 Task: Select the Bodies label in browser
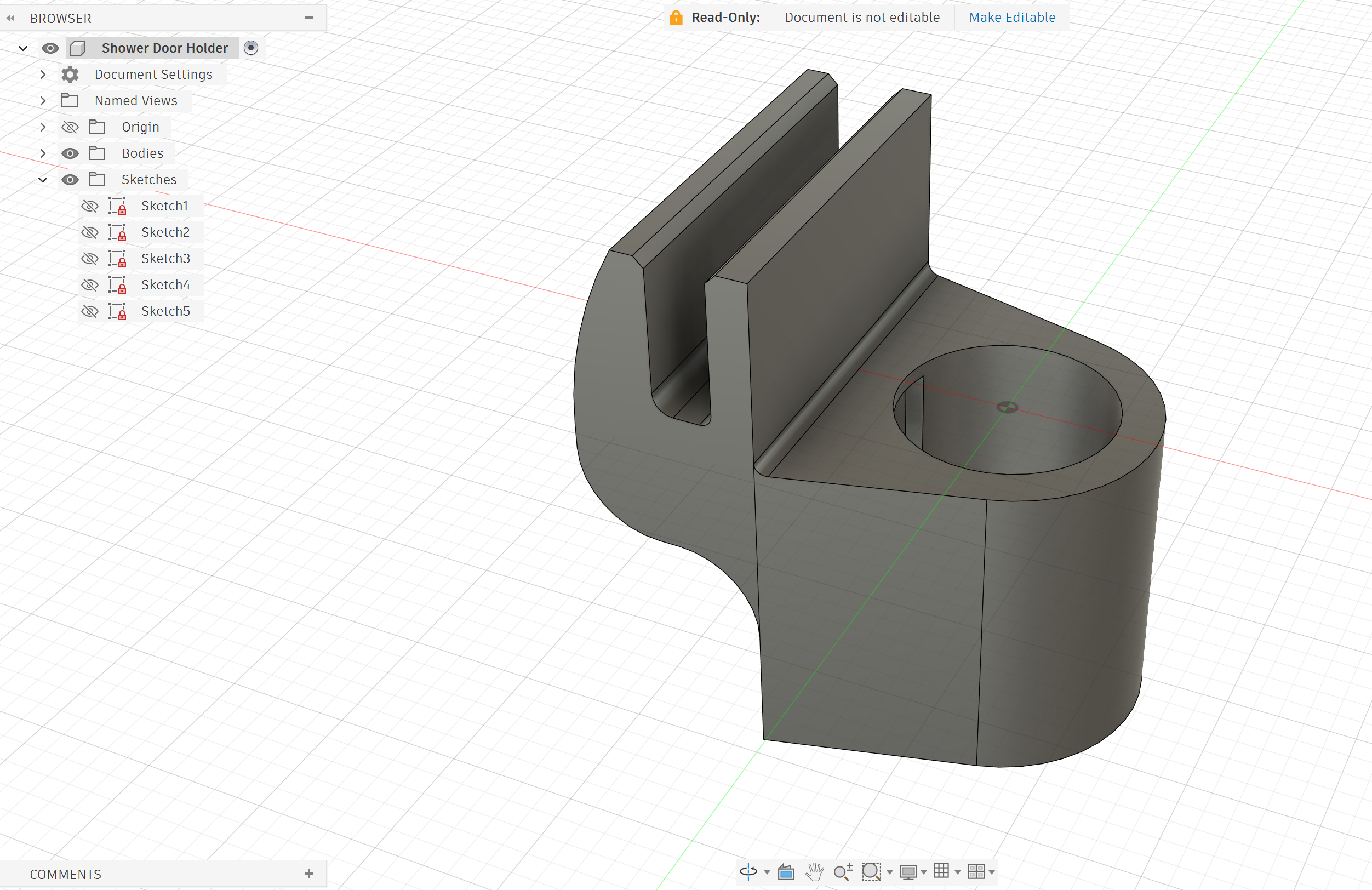pyautogui.click(x=142, y=153)
